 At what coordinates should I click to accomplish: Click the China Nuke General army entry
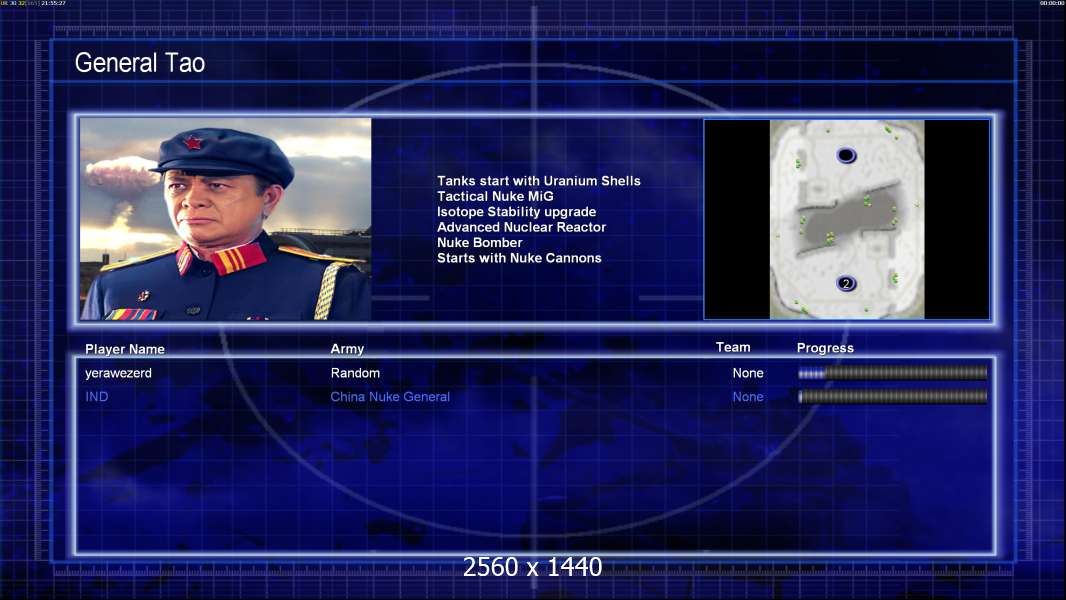(390, 397)
